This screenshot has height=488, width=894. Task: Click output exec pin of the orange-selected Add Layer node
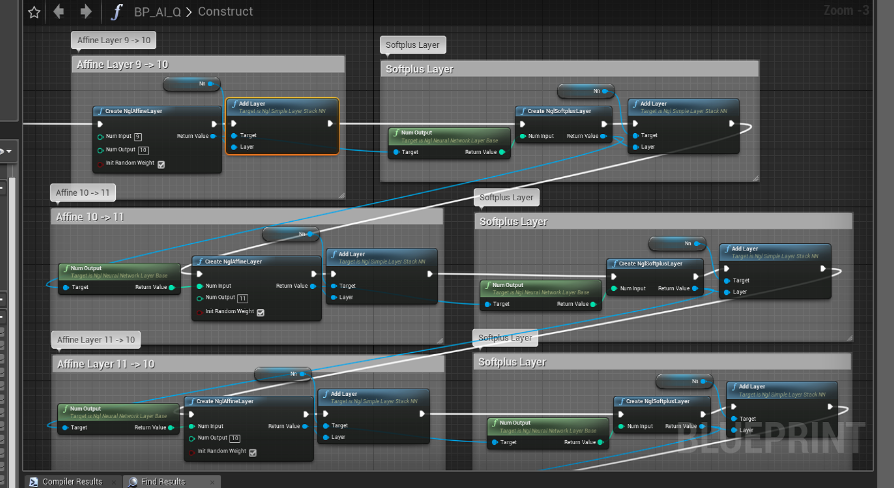[330, 124]
